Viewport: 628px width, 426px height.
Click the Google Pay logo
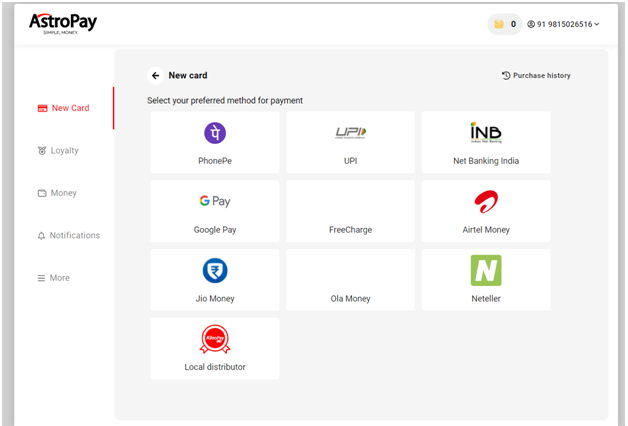click(215, 201)
